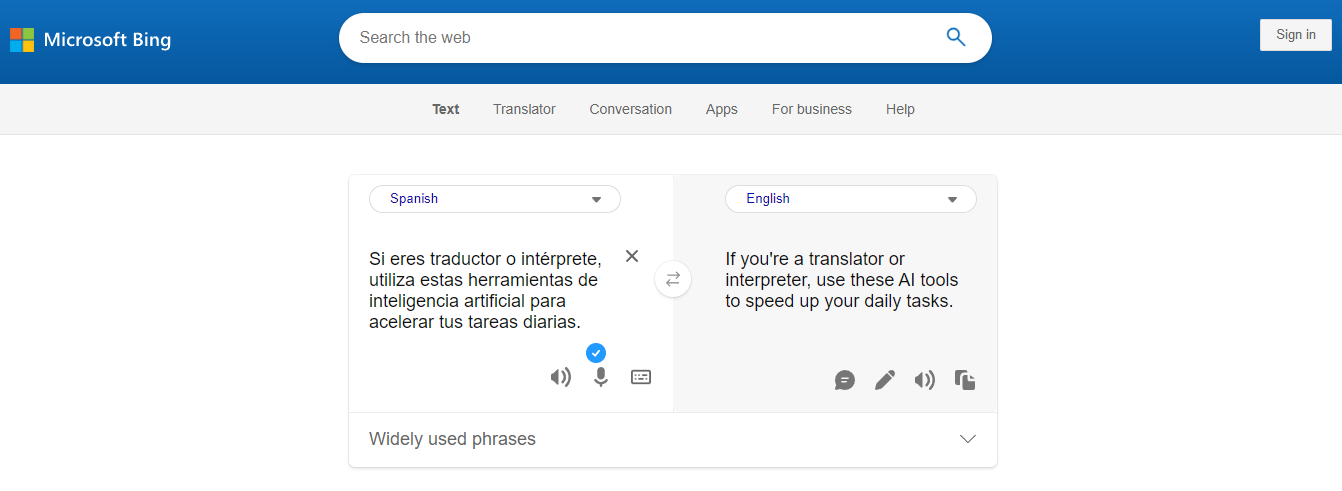This screenshot has width=1342, height=491.
Task: Open the on-screen keyboard icon
Action: [641, 377]
